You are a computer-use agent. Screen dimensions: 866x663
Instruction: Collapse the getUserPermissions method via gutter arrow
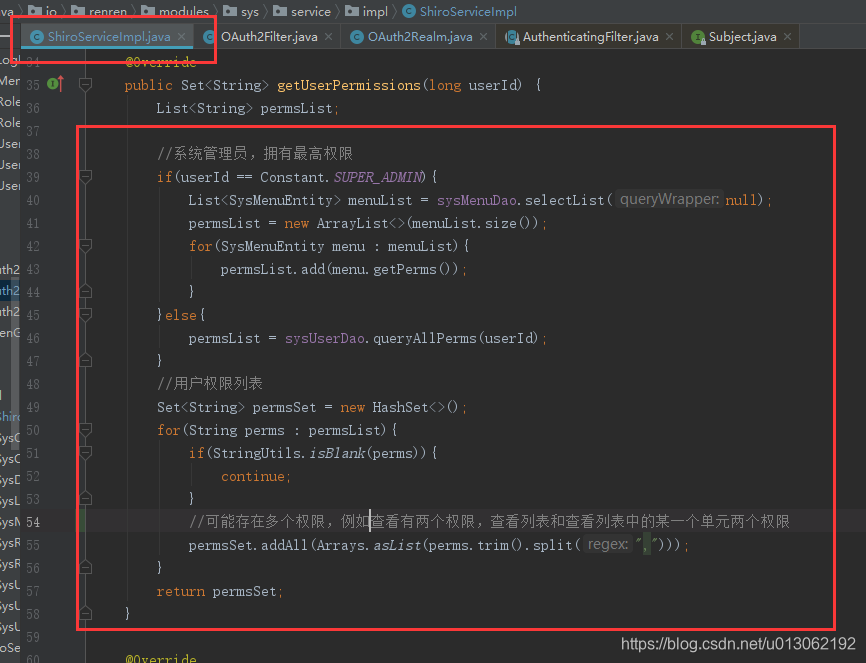coord(85,85)
